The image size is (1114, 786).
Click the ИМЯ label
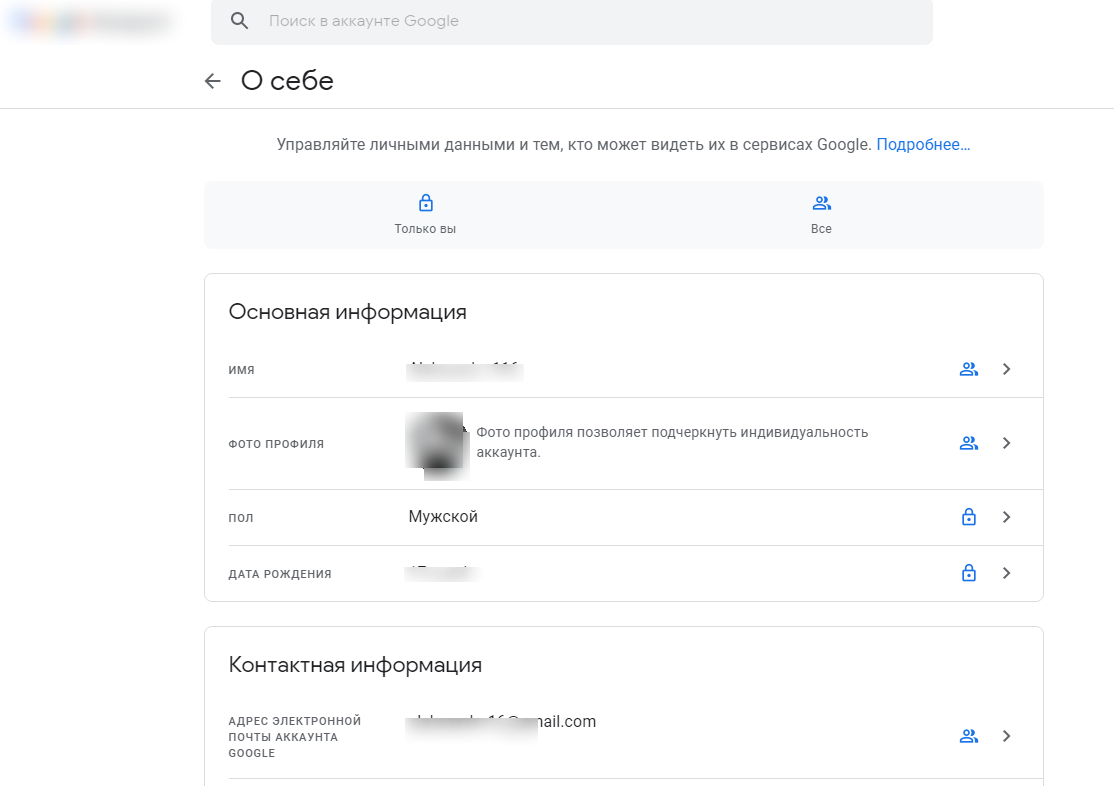[242, 370]
